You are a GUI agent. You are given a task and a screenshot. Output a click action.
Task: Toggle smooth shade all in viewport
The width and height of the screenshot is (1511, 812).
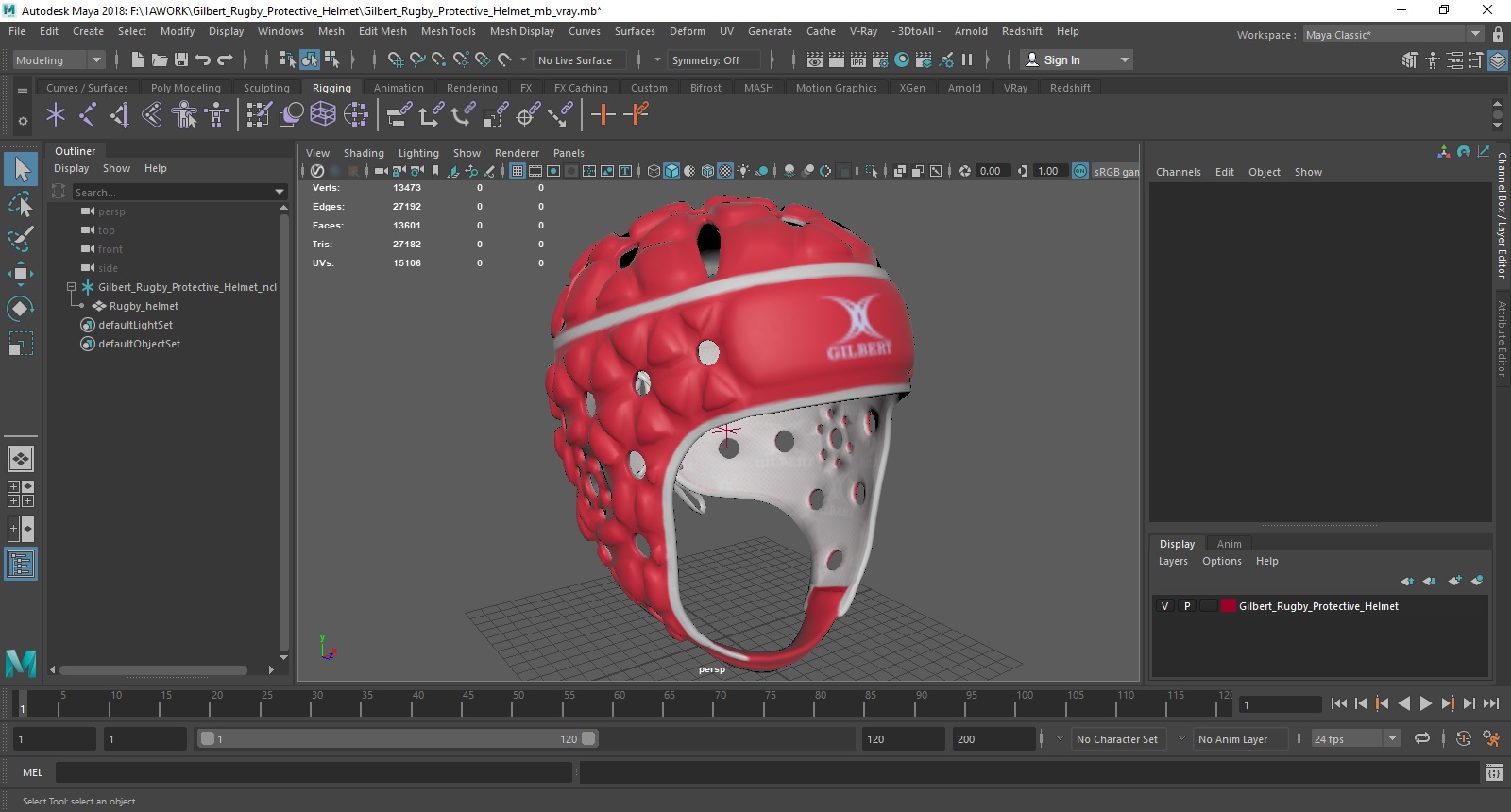pyautogui.click(x=671, y=171)
